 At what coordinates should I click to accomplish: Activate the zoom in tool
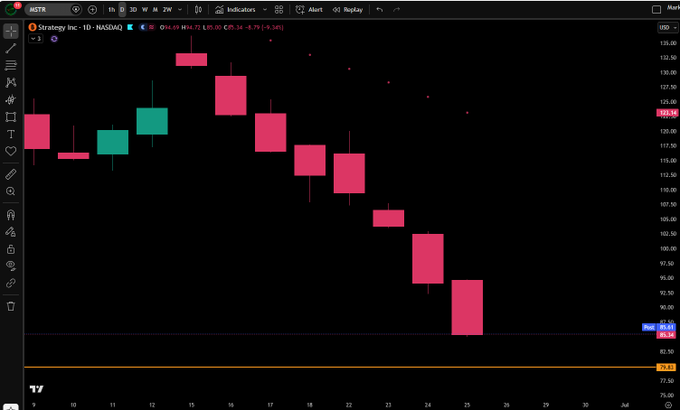point(11,191)
